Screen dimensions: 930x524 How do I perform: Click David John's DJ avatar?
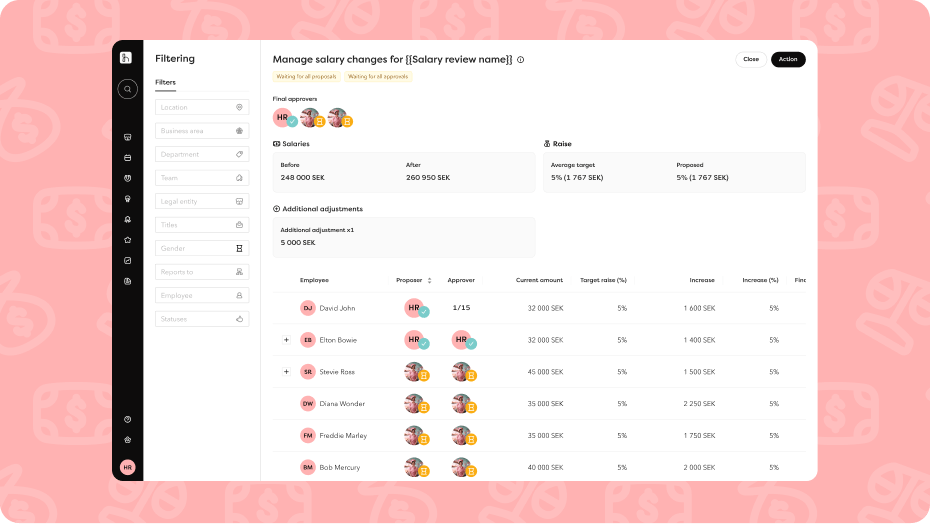coord(307,308)
